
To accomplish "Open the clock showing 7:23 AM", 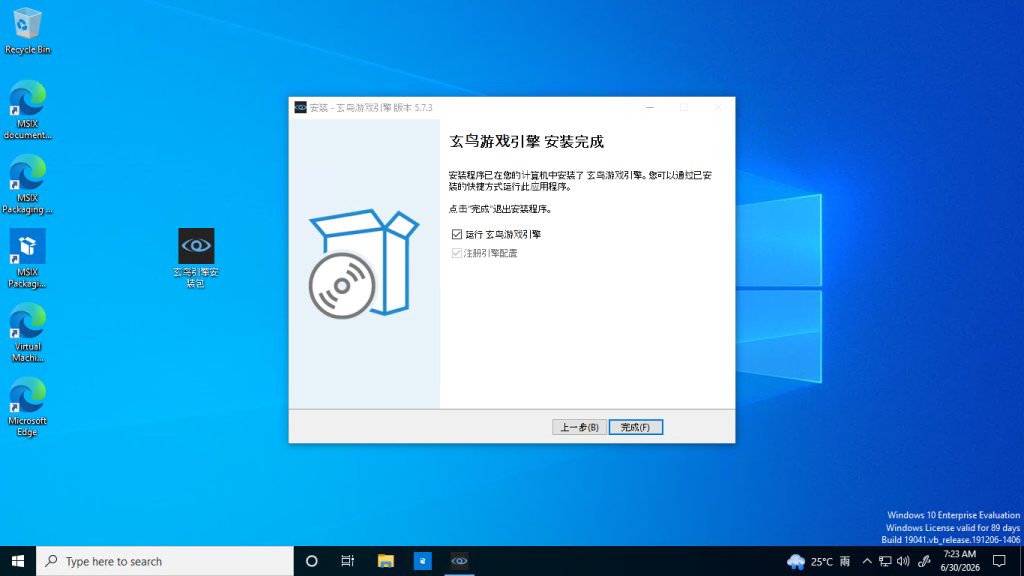I will click(960, 561).
